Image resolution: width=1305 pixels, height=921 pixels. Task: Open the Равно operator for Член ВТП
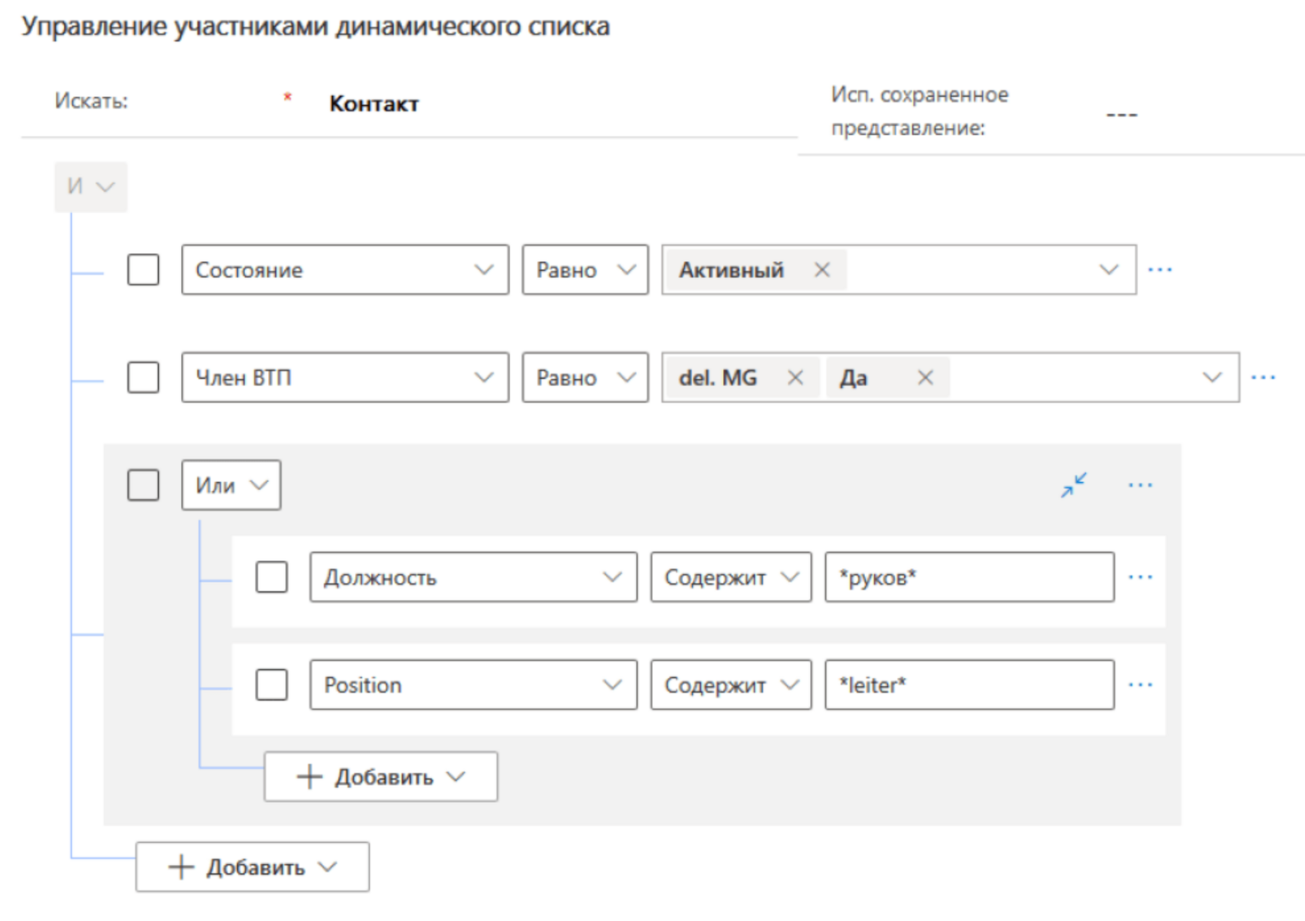click(x=584, y=377)
